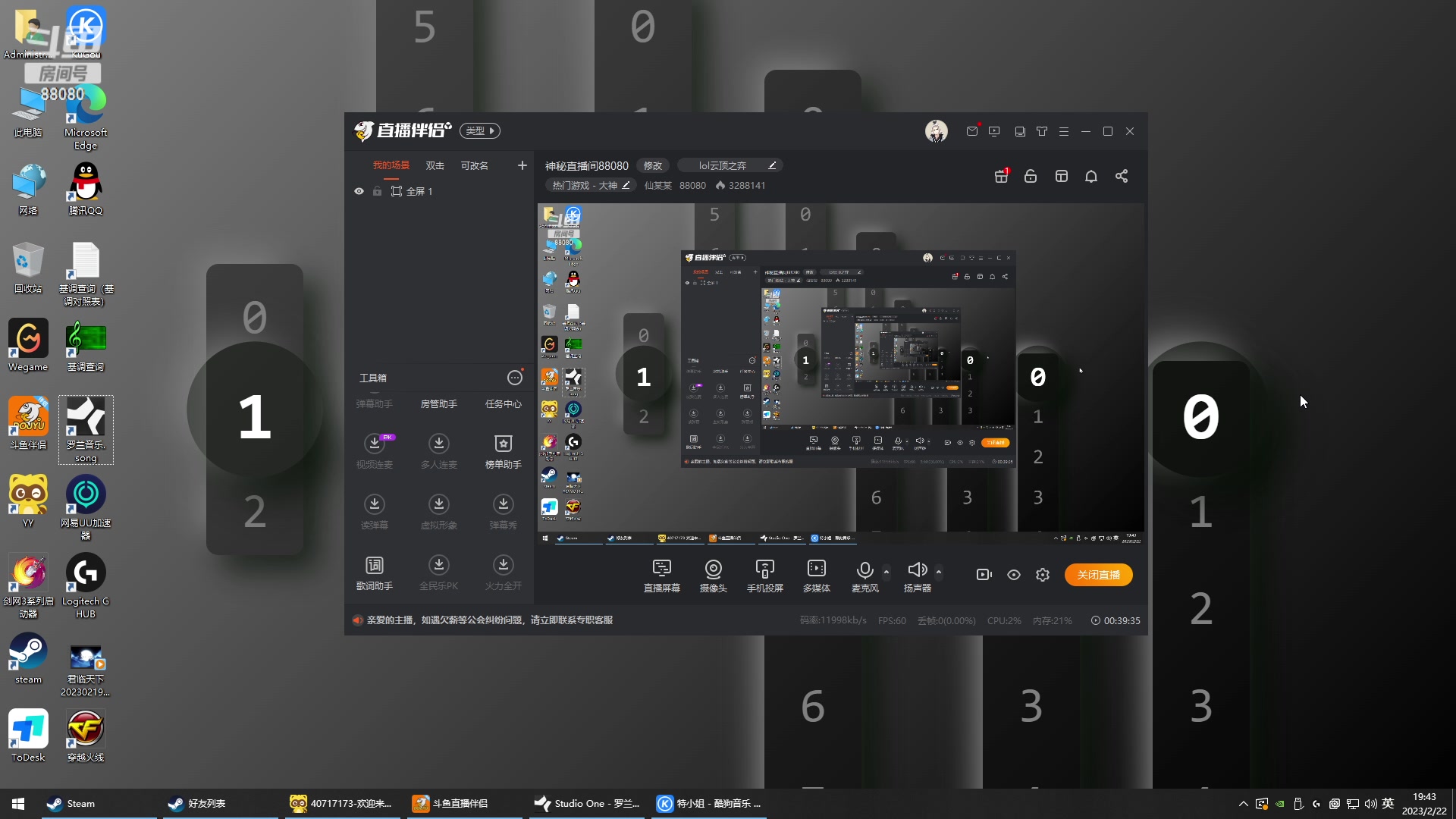Open 斗鱼直播伴侣 from the taskbar

460,803
